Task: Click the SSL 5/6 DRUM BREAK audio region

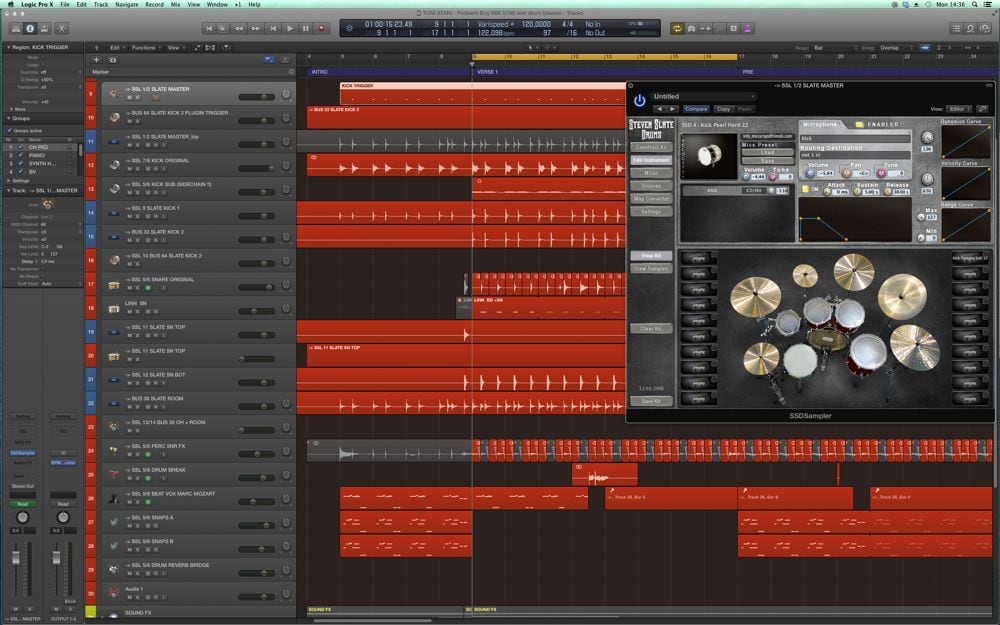Action: [x=605, y=474]
